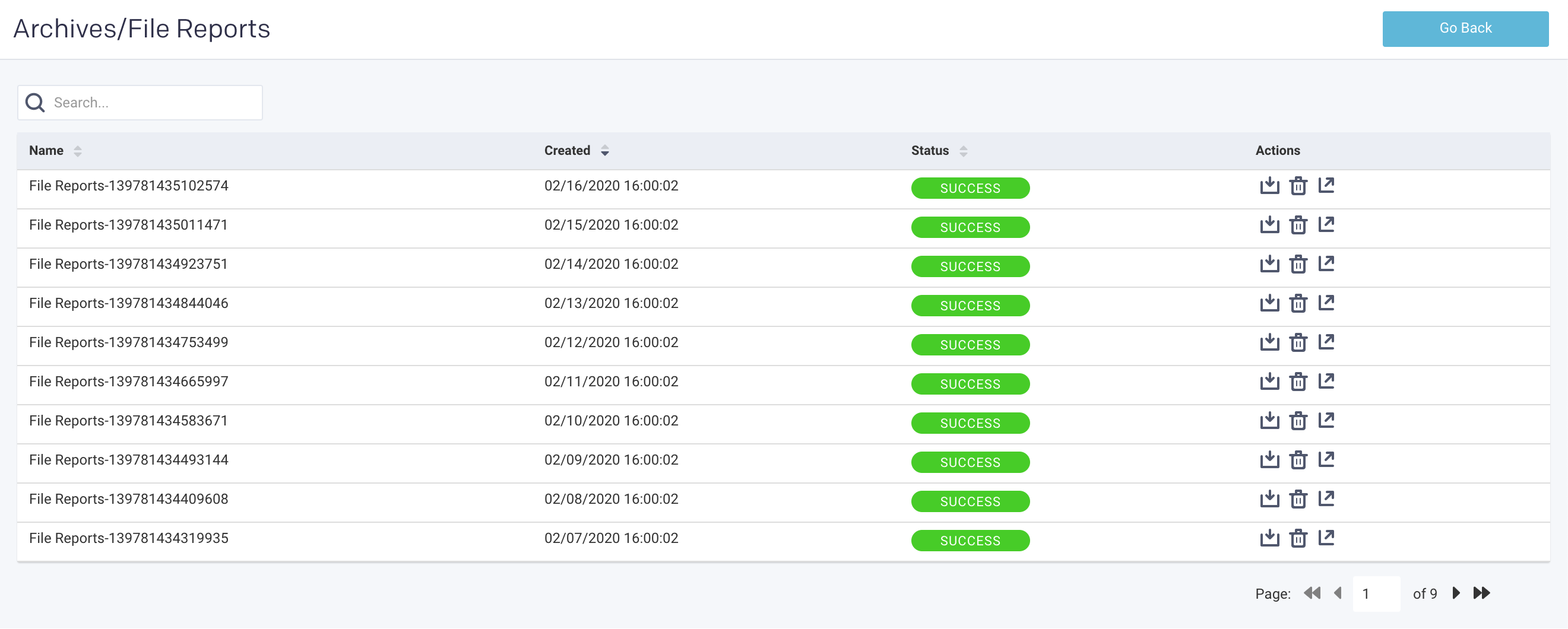Click the Go Back button
Image resolution: width=1568 pixels, height=629 pixels.
coord(1465,28)
